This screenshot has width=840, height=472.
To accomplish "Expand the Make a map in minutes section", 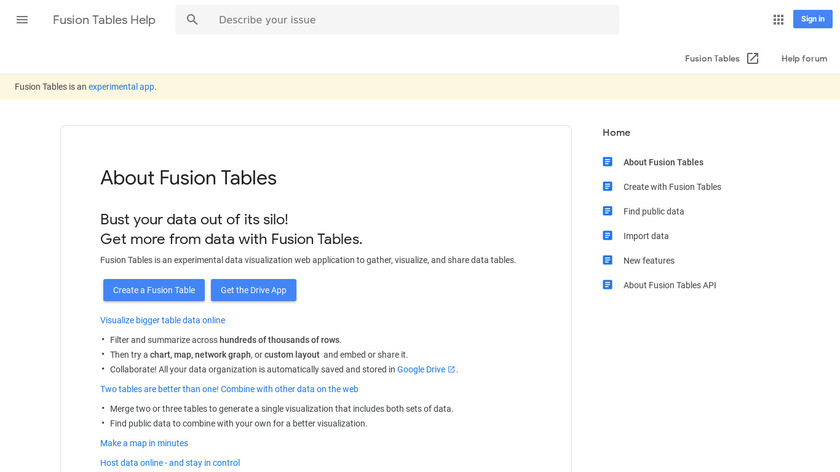I will [x=144, y=443].
